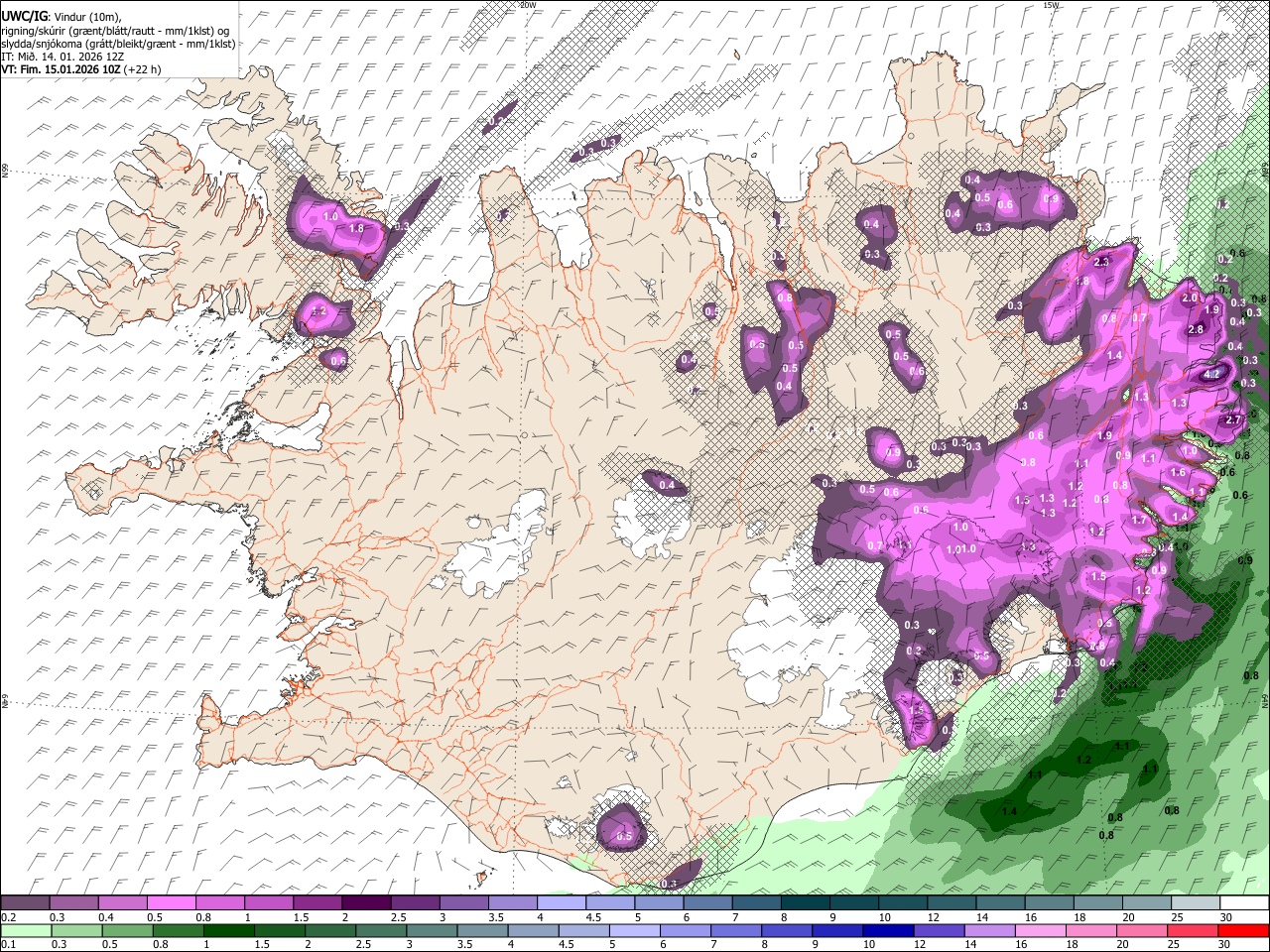Select the '4.5' label in the top legend row
The height and width of the screenshot is (952, 1270).
tap(592, 917)
